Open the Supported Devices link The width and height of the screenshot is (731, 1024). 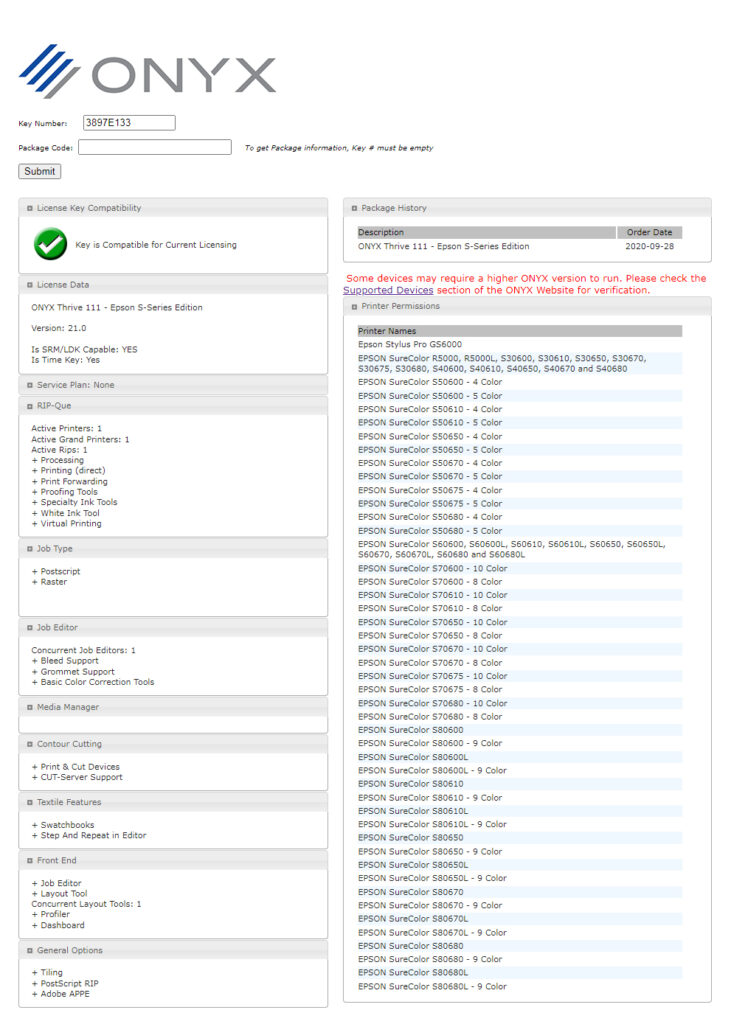pos(388,290)
